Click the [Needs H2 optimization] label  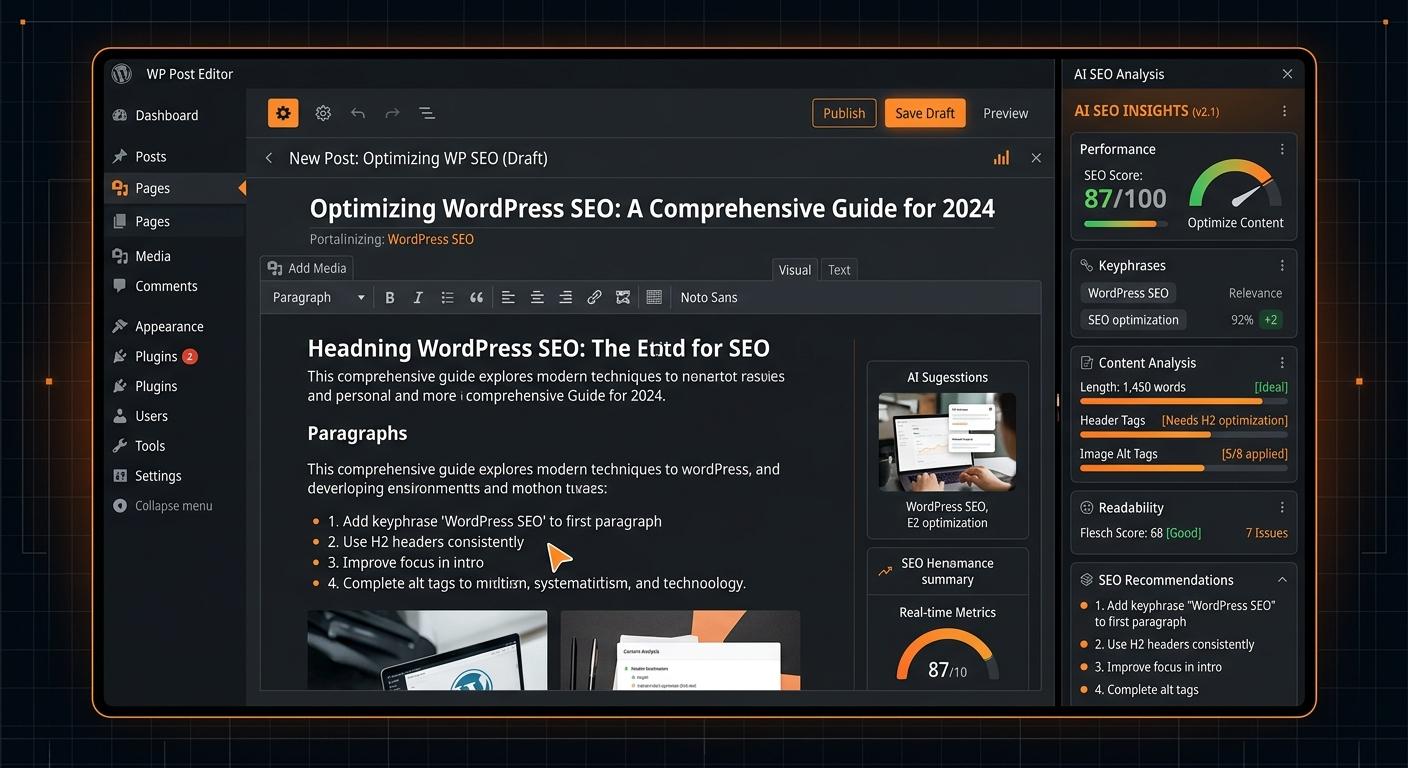1224,420
